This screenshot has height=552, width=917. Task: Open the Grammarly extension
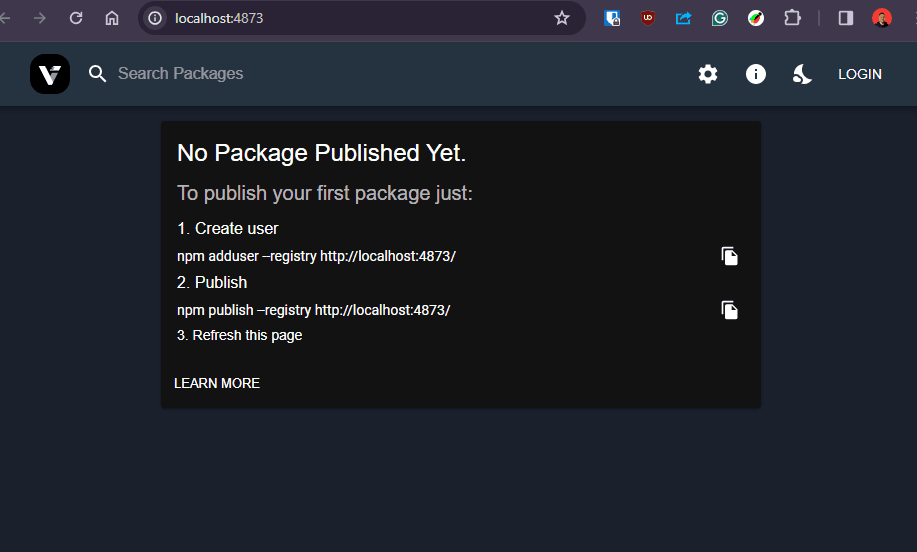click(720, 18)
